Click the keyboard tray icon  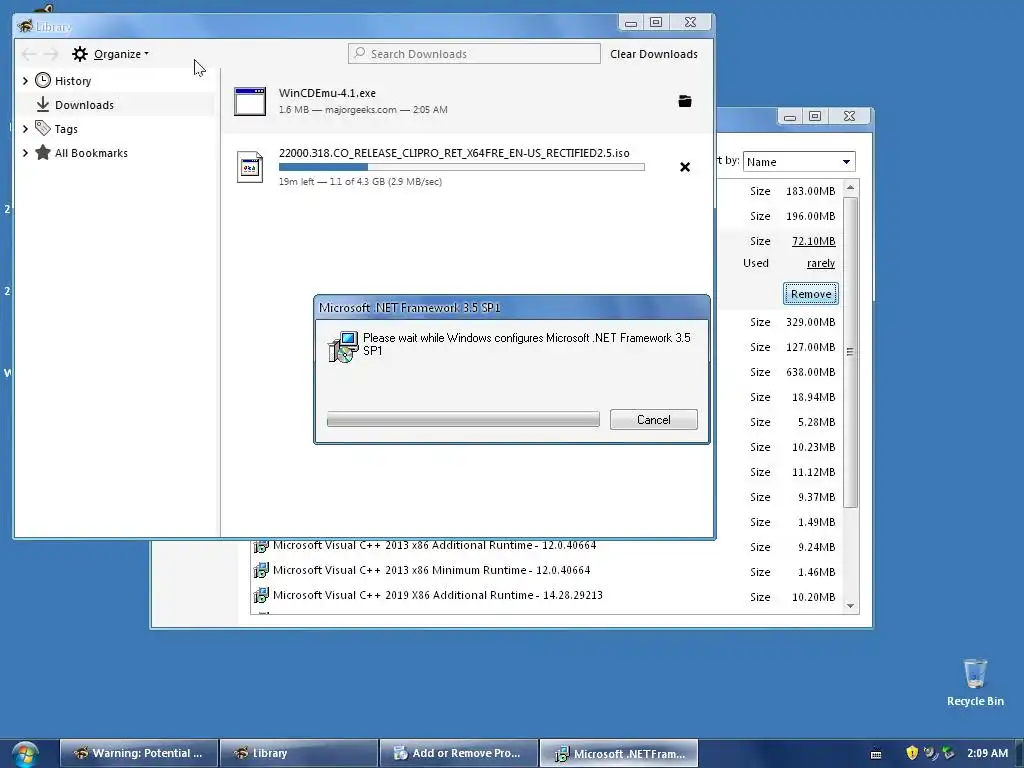876,754
